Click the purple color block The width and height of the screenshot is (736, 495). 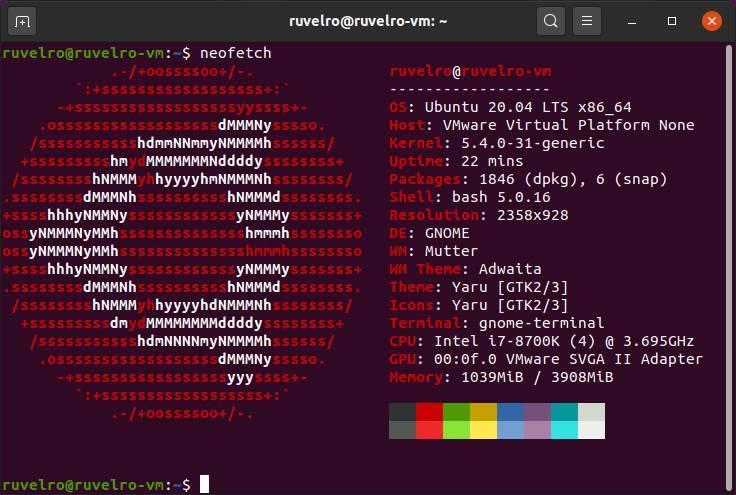click(x=537, y=412)
